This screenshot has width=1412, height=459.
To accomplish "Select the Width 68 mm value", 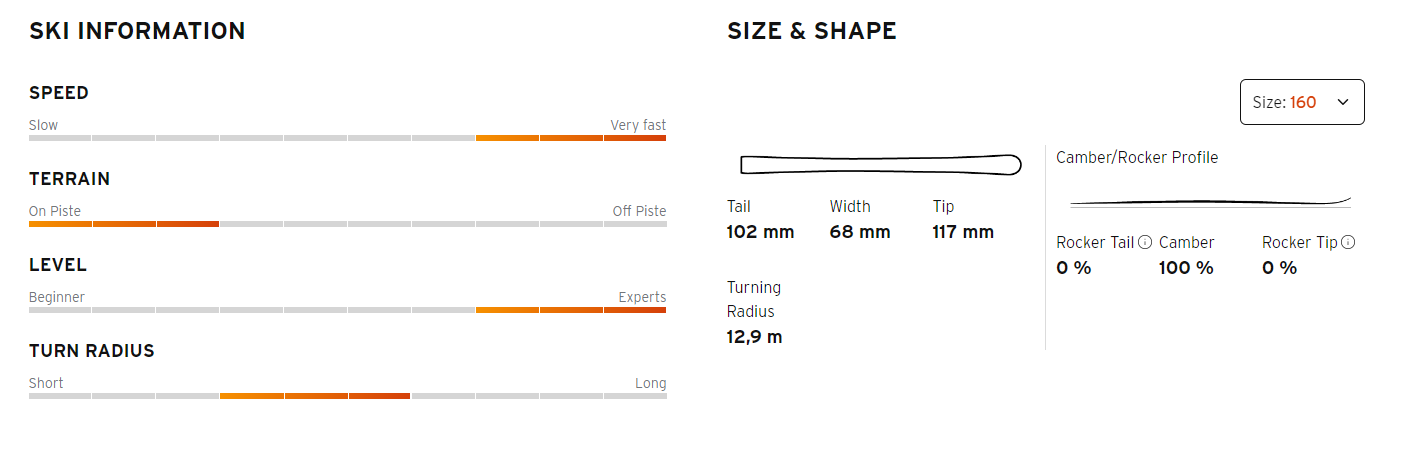I will [860, 232].
